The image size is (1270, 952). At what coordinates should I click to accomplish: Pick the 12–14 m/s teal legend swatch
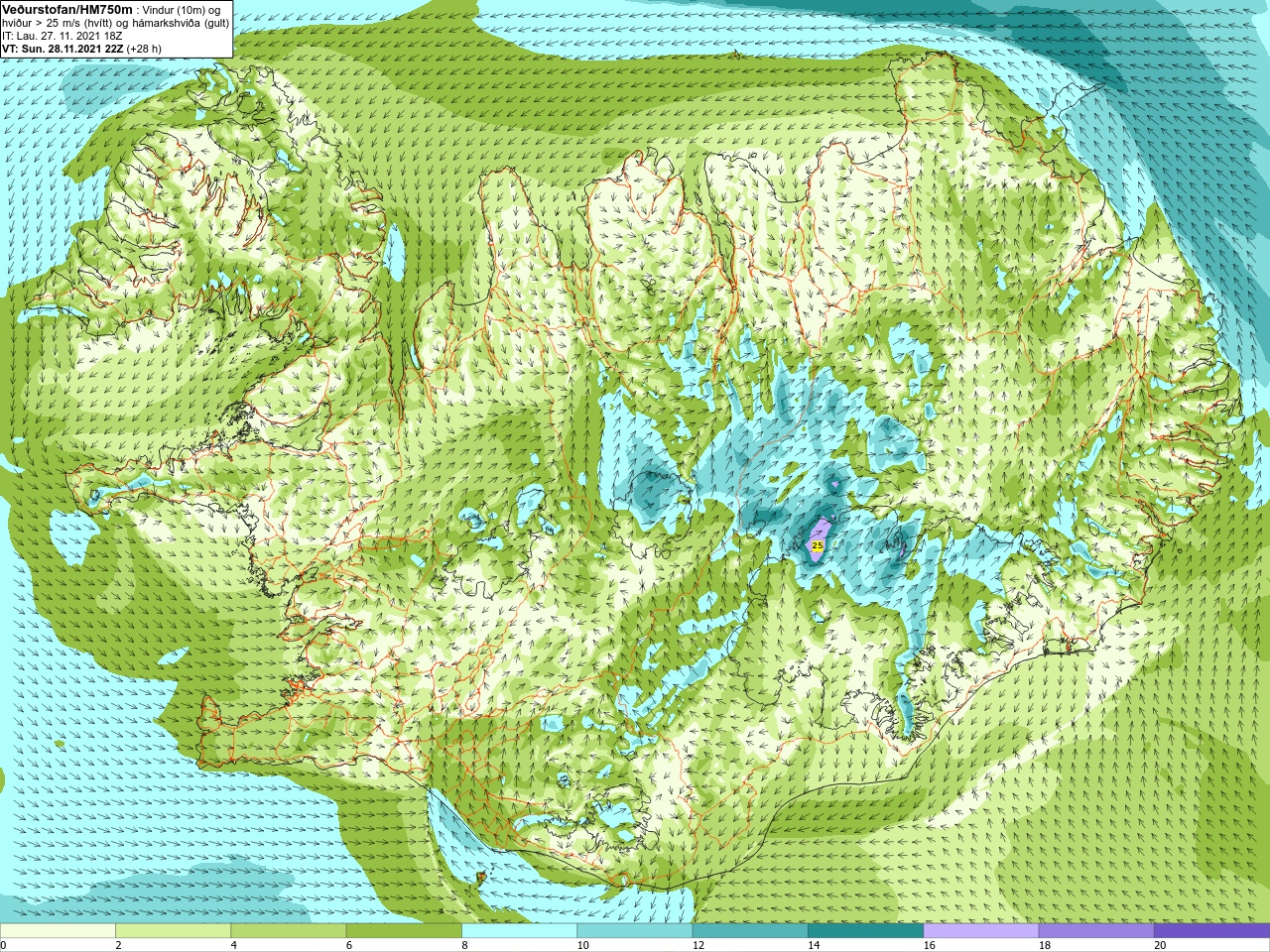pos(750,931)
